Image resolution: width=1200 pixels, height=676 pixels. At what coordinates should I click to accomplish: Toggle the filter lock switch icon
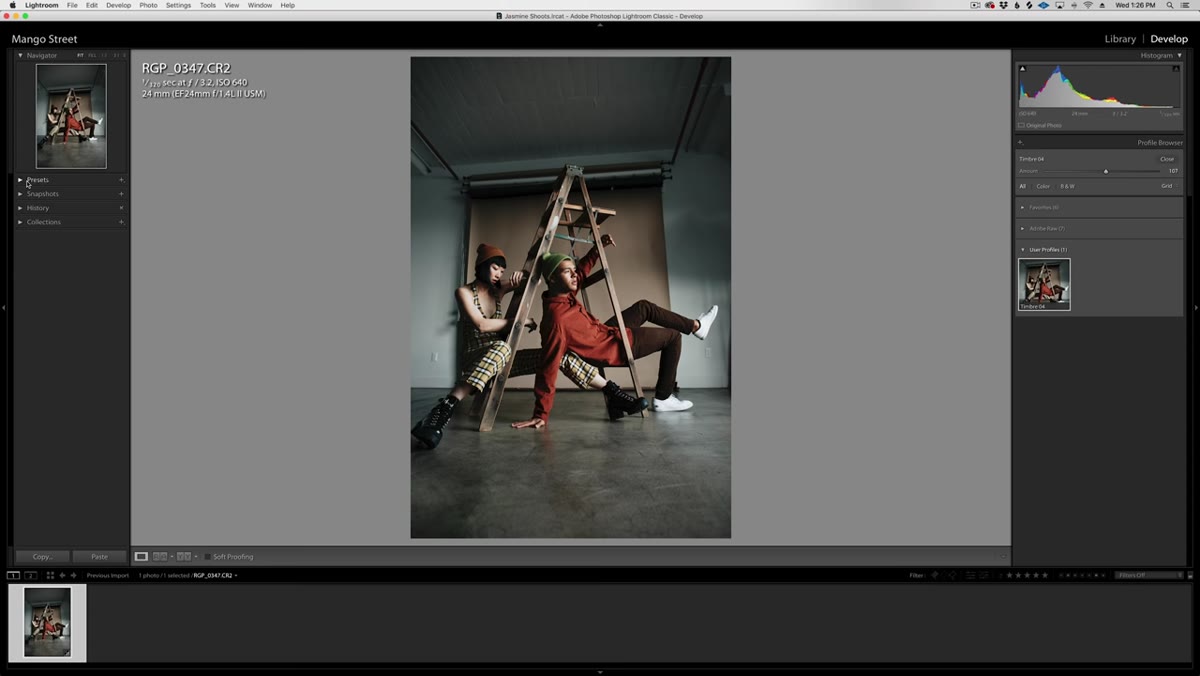coord(1190,576)
